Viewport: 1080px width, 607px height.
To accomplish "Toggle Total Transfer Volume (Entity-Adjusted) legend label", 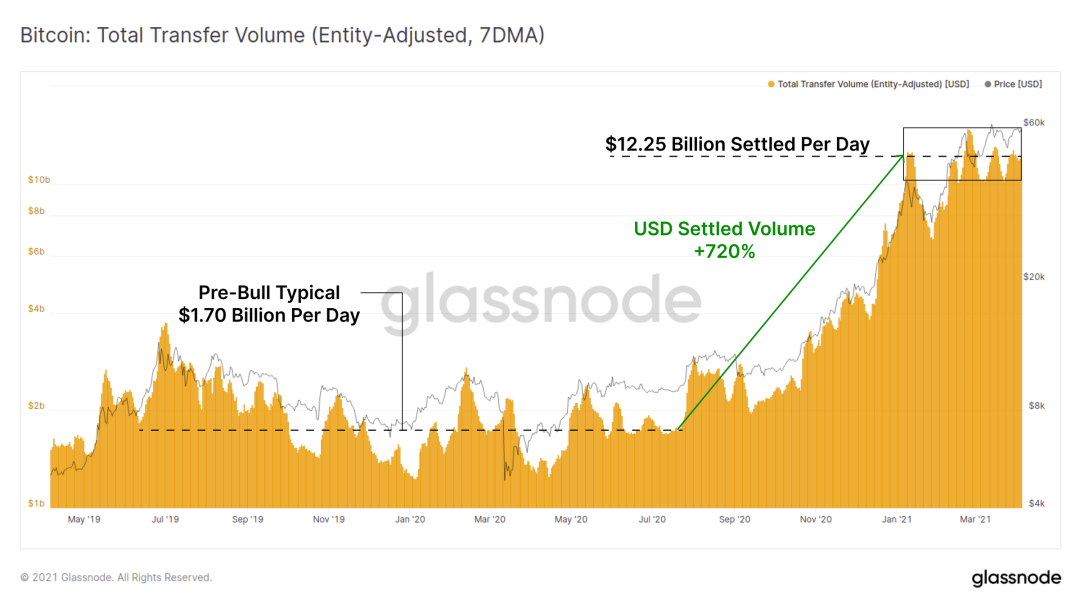I will [x=872, y=85].
